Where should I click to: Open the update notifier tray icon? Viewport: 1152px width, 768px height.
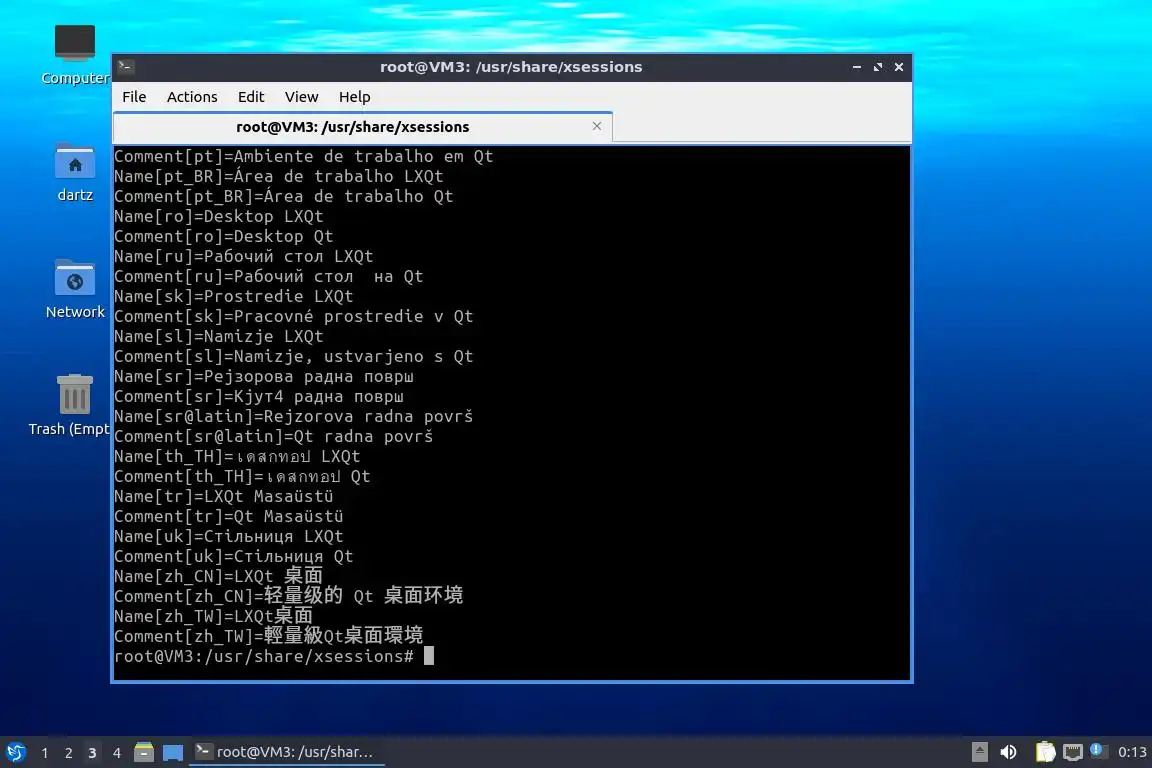click(1098, 750)
